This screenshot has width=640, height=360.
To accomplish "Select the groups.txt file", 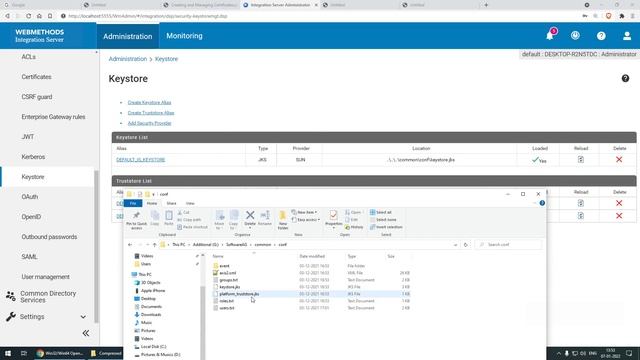I will (229, 280).
